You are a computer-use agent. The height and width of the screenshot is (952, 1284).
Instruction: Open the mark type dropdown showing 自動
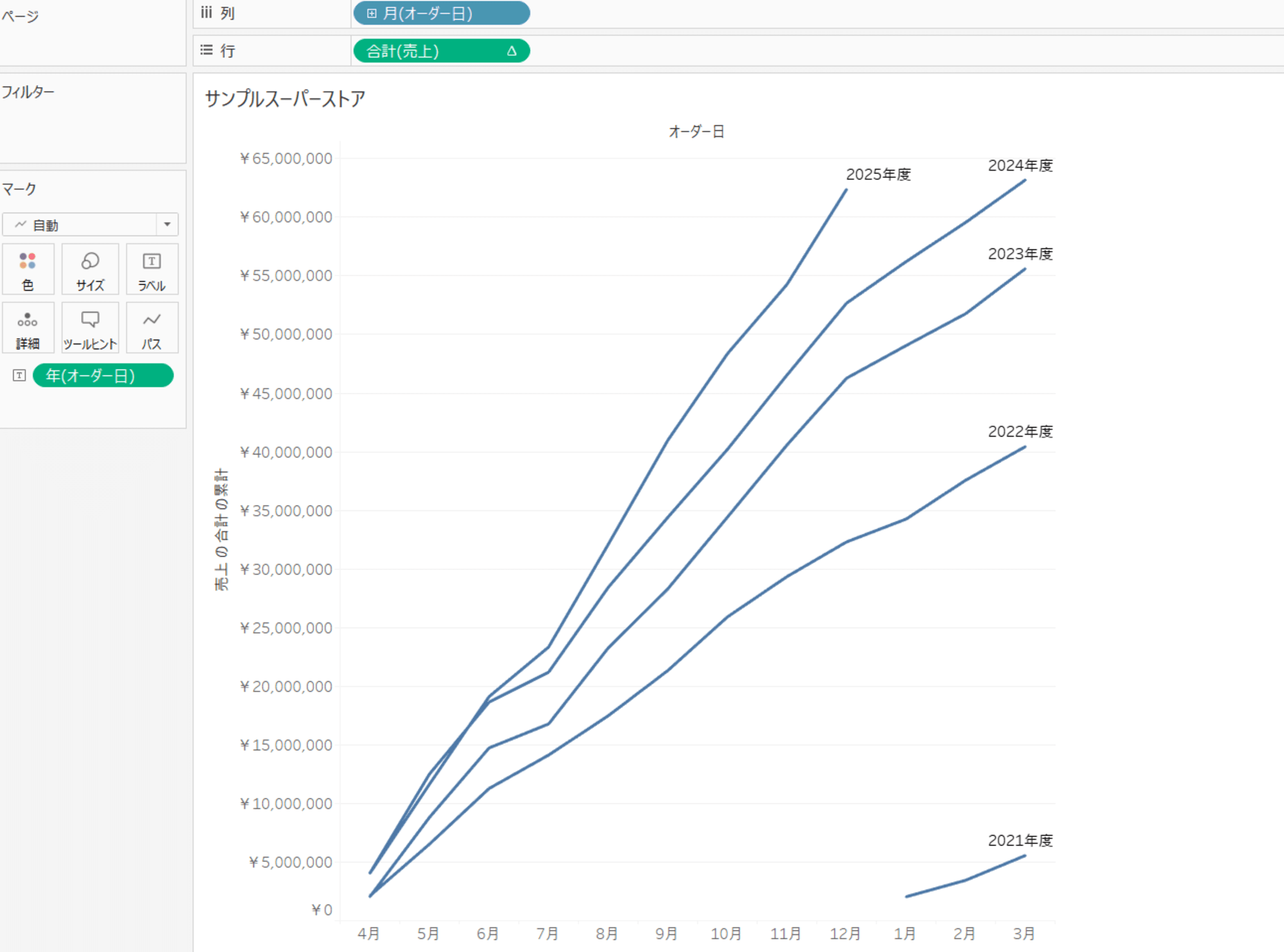tap(90, 225)
